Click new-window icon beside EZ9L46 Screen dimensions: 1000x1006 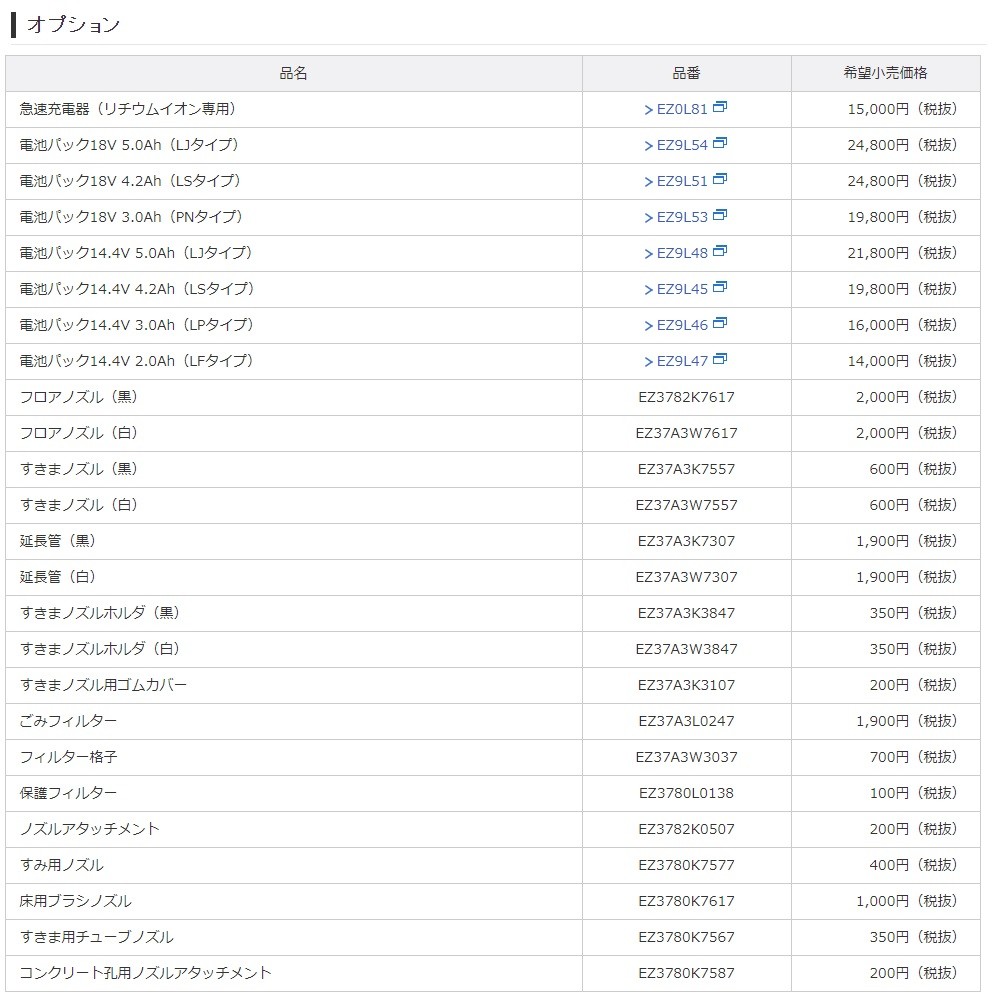tap(720, 322)
